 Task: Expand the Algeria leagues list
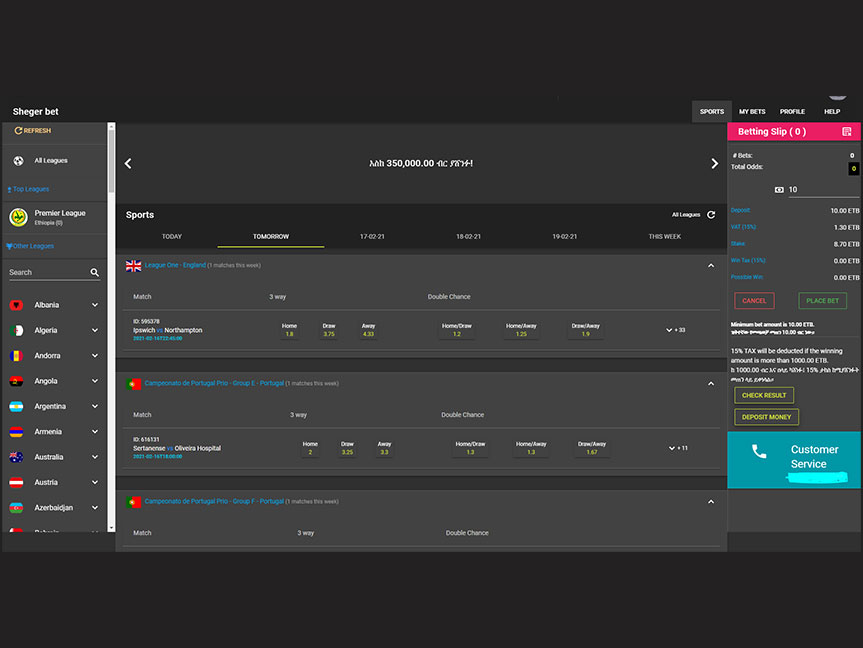click(x=95, y=330)
